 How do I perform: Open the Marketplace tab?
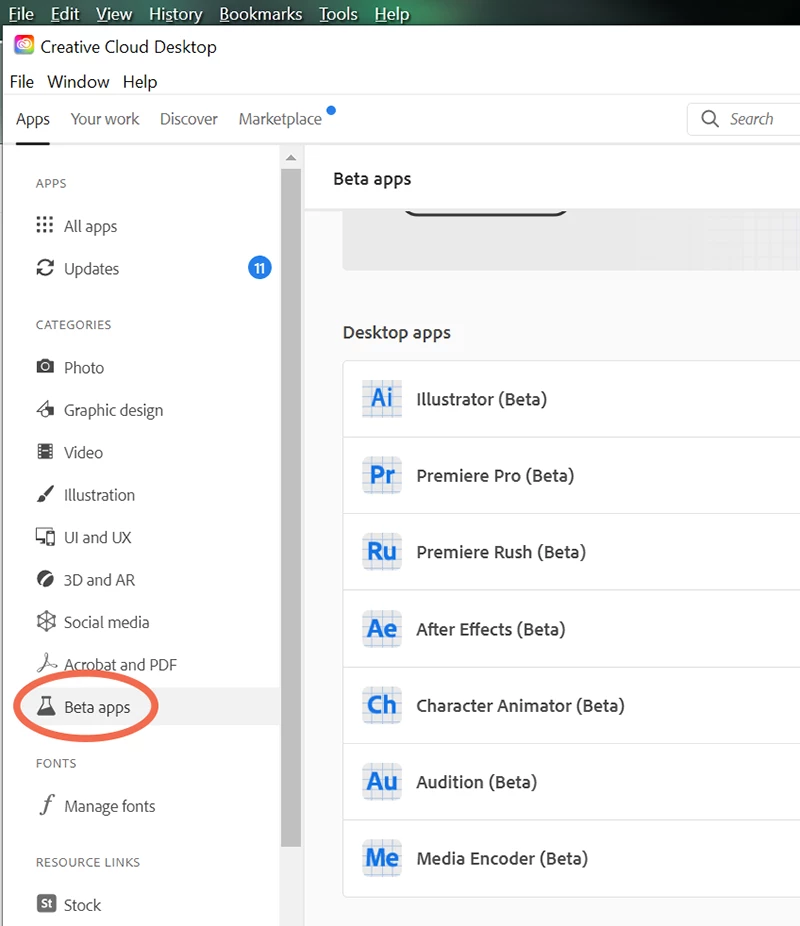(280, 119)
